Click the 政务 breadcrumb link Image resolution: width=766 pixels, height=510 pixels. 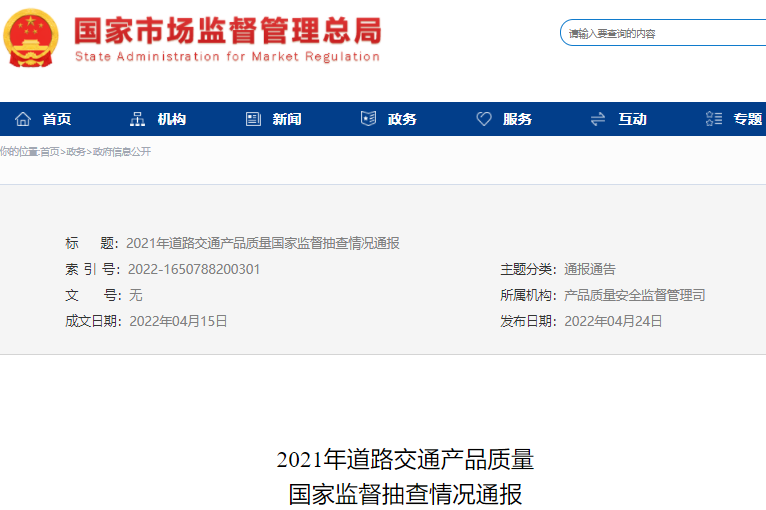[x=76, y=152]
